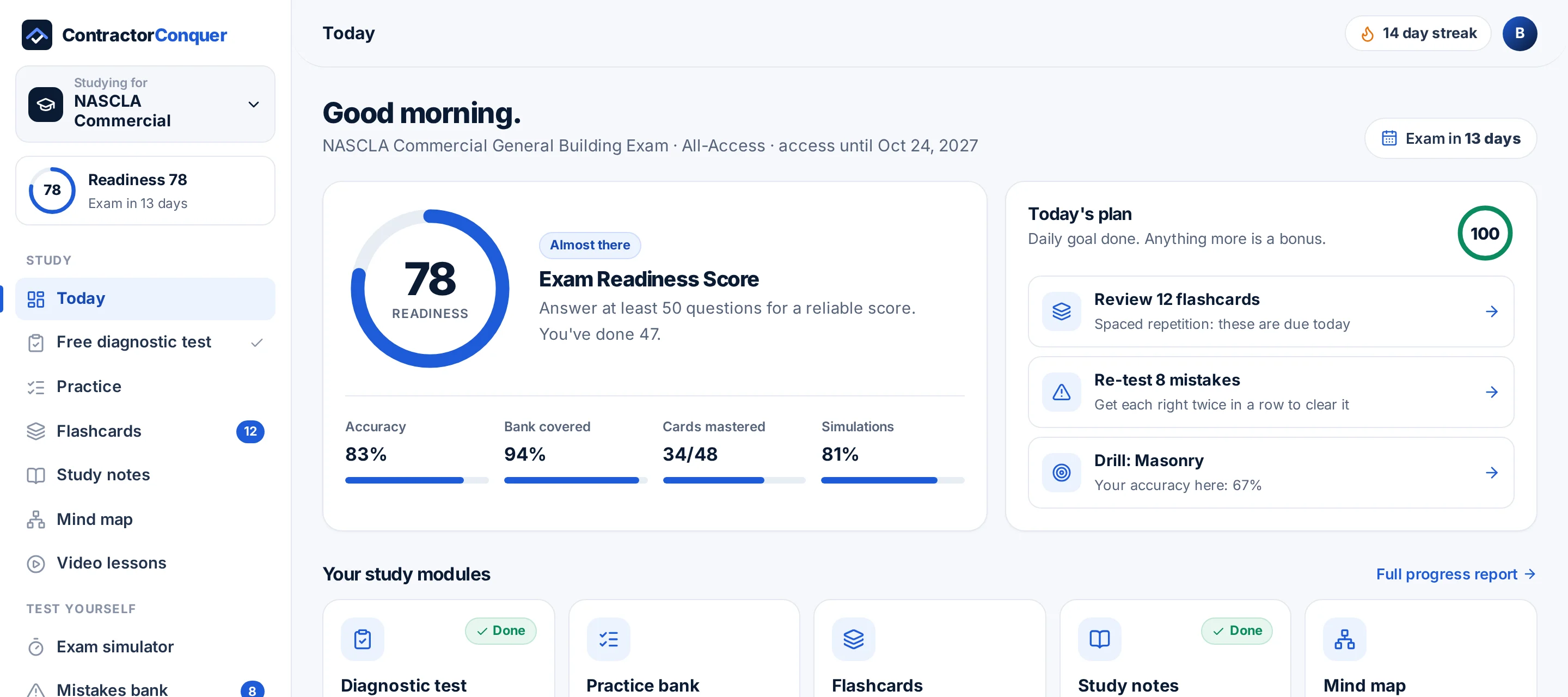Open the Mind map module card
Screen dimensions: 1568x697
pyautogui.click(x=1420, y=649)
